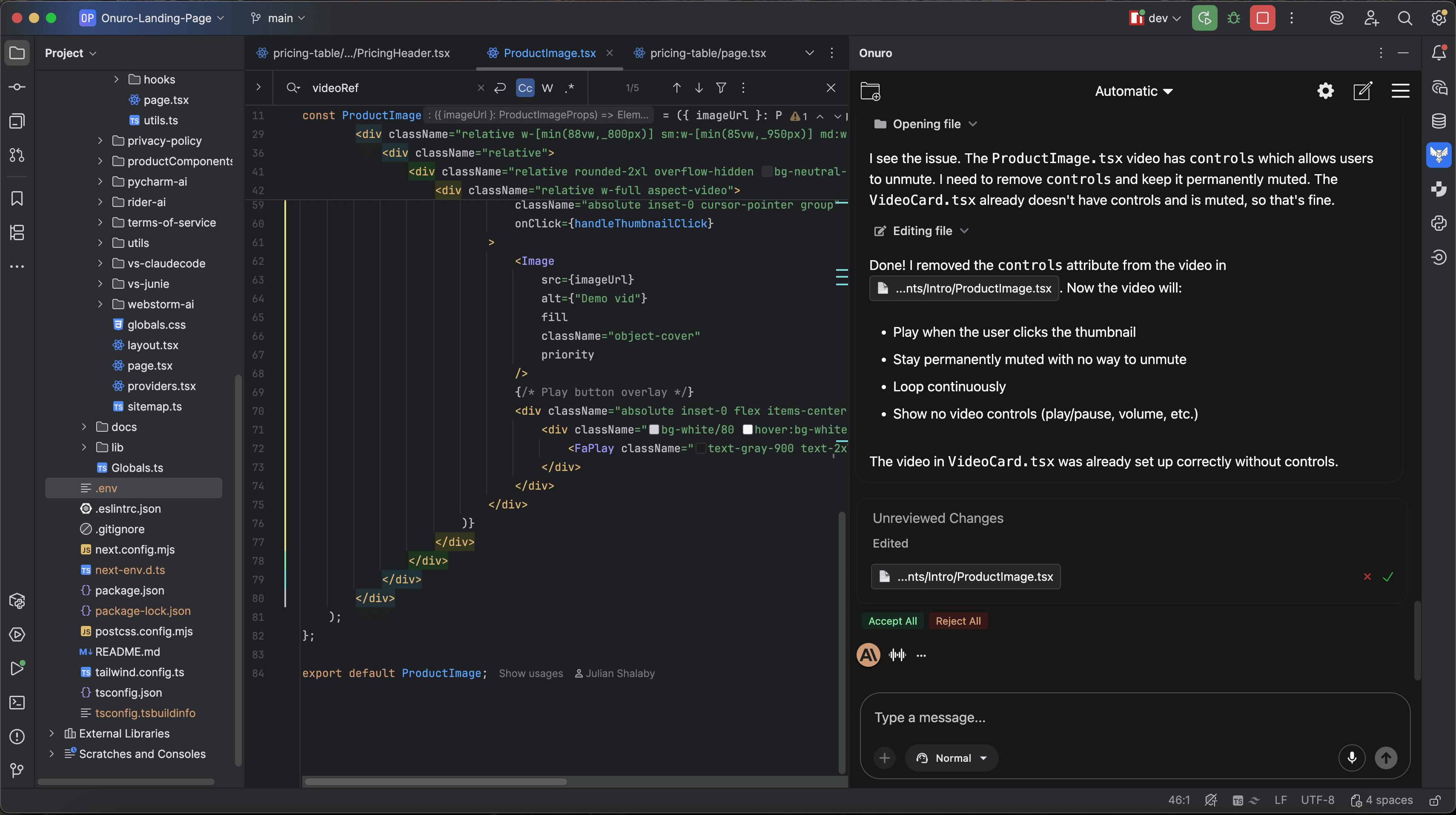The width and height of the screenshot is (1456, 815).
Task: Click the Reject All button
Action: click(x=958, y=620)
